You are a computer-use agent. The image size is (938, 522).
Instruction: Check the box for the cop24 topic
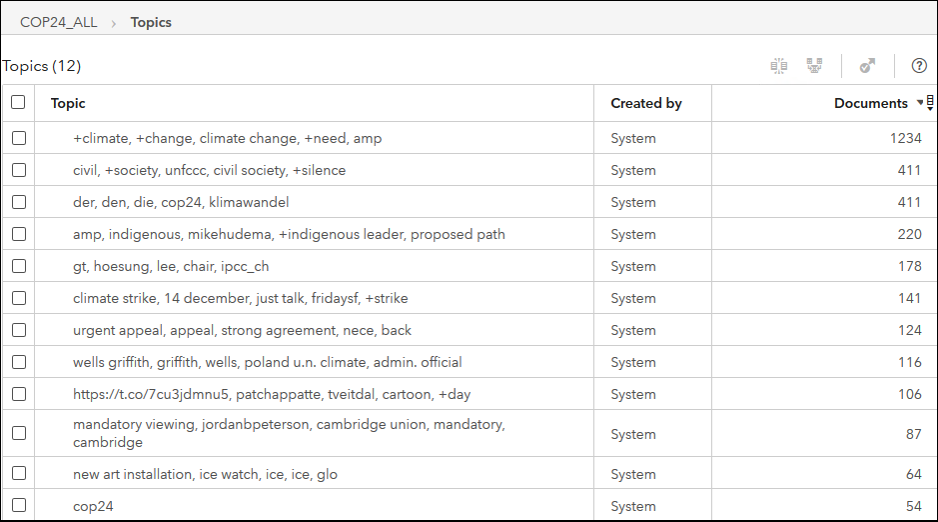click(18, 506)
